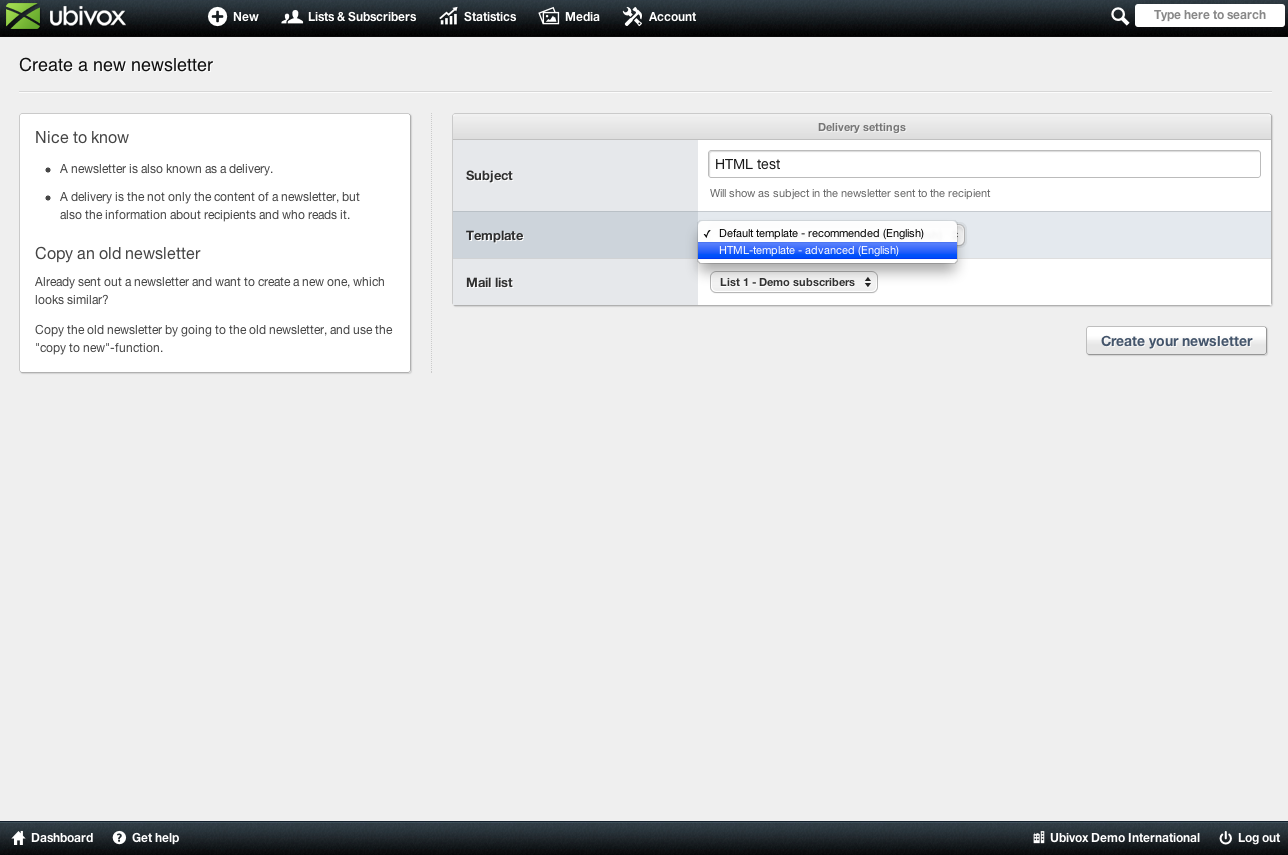Click the Log out power icon

(1225, 838)
